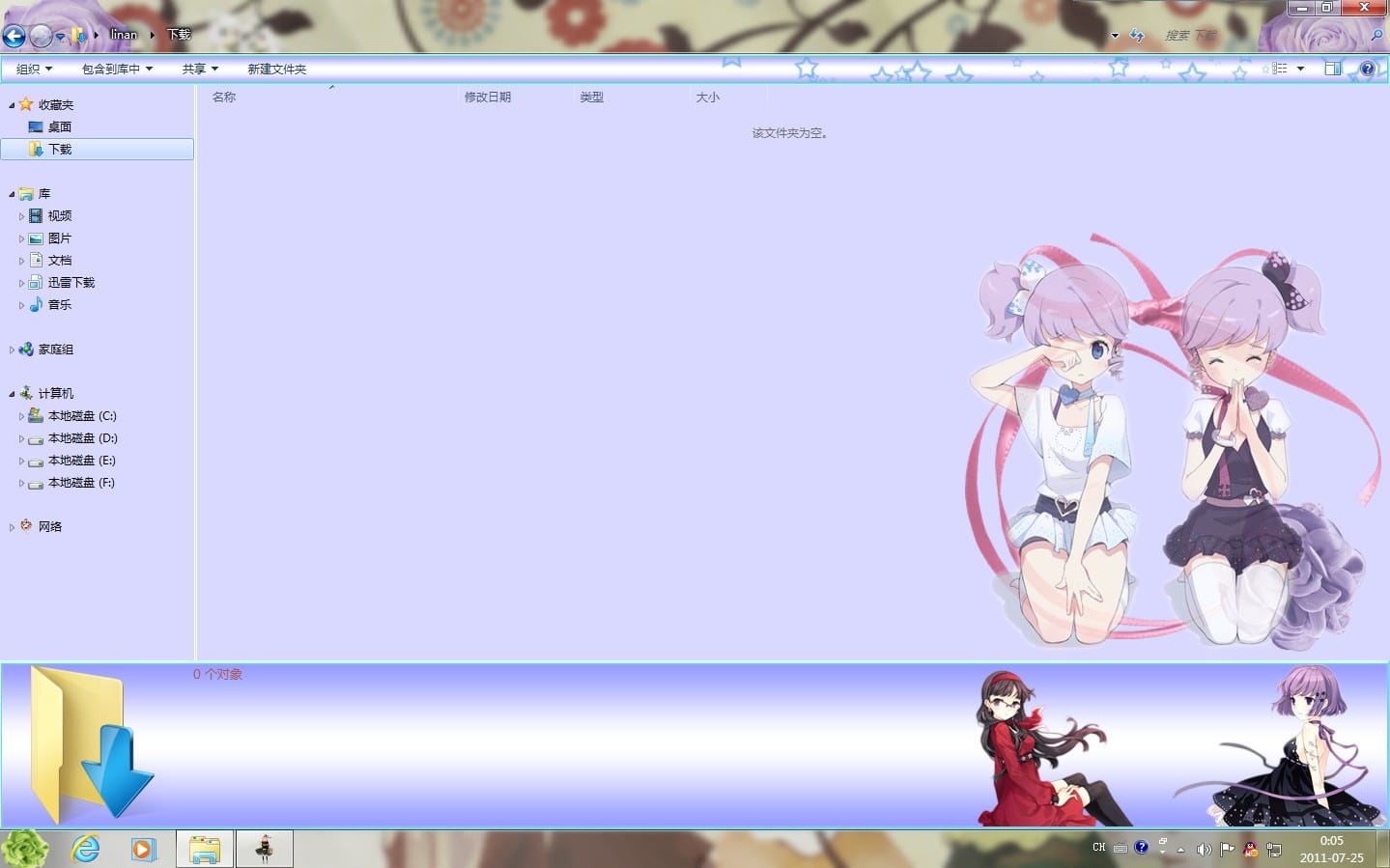Toggle the preview pane icon
This screenshot has width=1390, height=868.
tap(1333, 69)
